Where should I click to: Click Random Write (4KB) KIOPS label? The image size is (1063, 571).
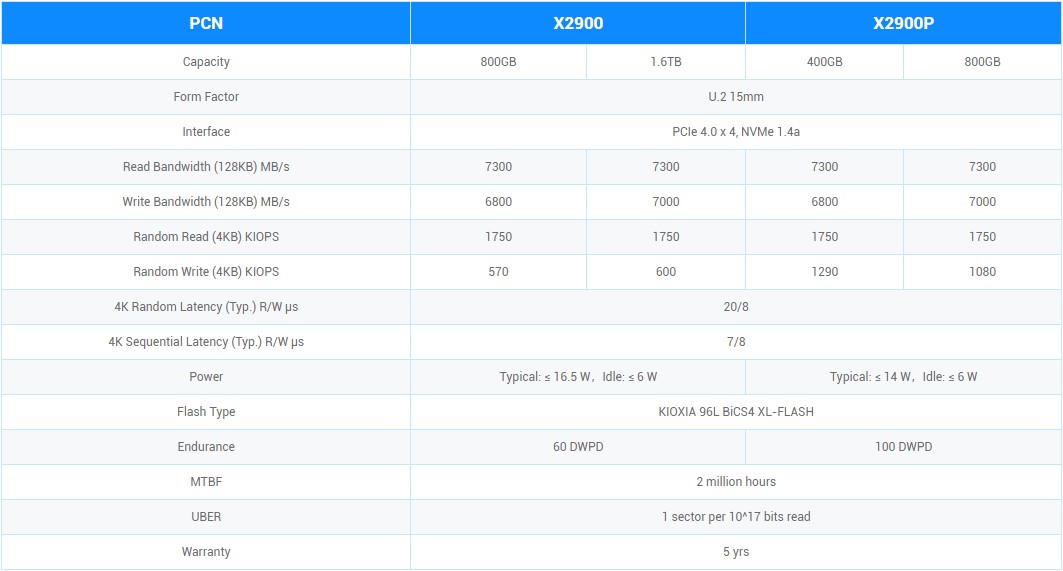click(x=206, y=272)
